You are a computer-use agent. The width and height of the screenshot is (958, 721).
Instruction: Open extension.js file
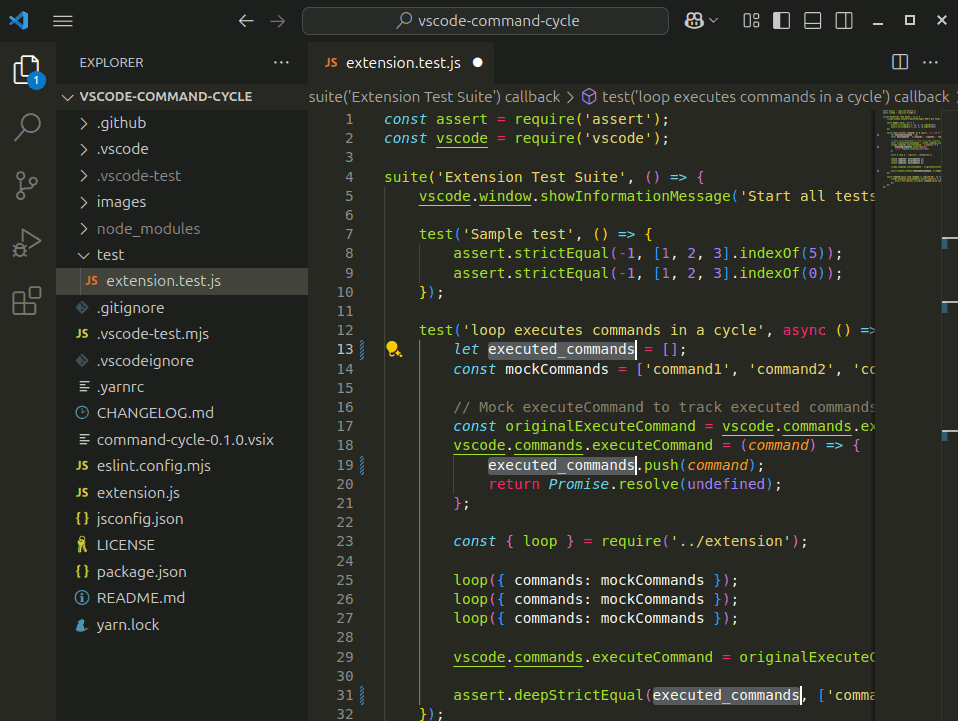pos(182,492)
